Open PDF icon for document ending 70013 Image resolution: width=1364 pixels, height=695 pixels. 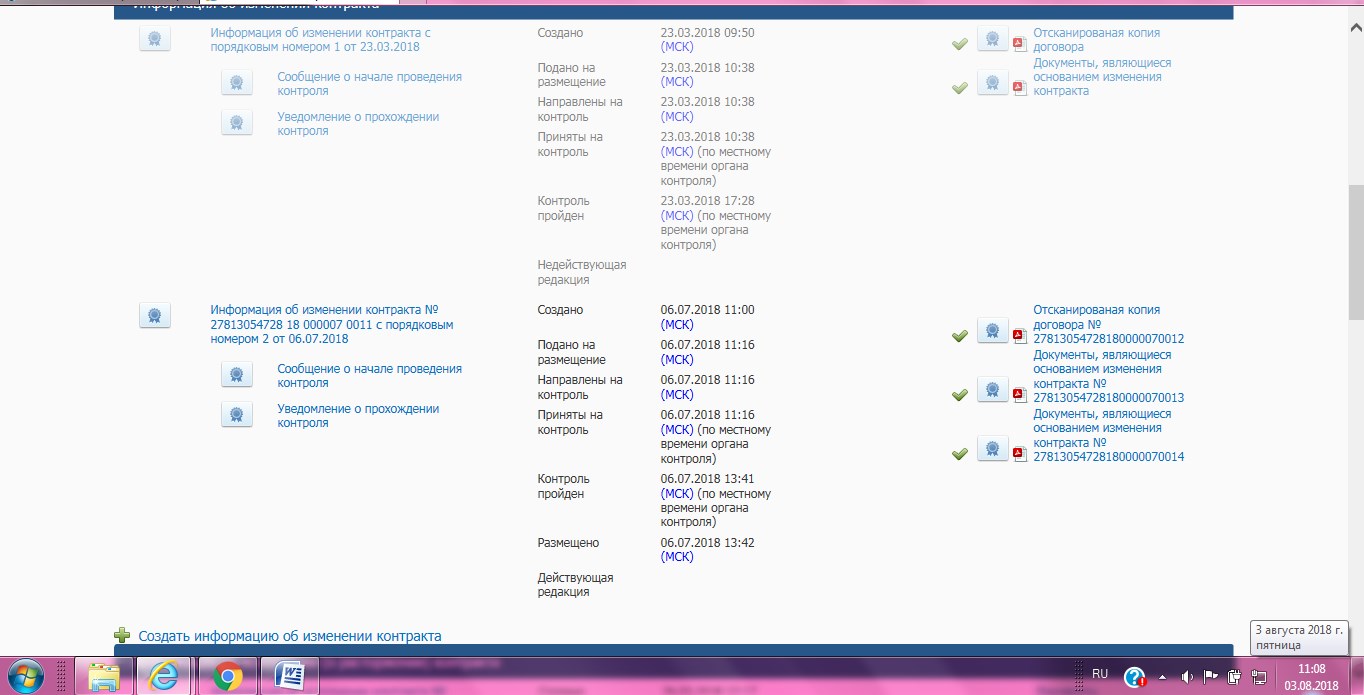(x=1019, y=394)
